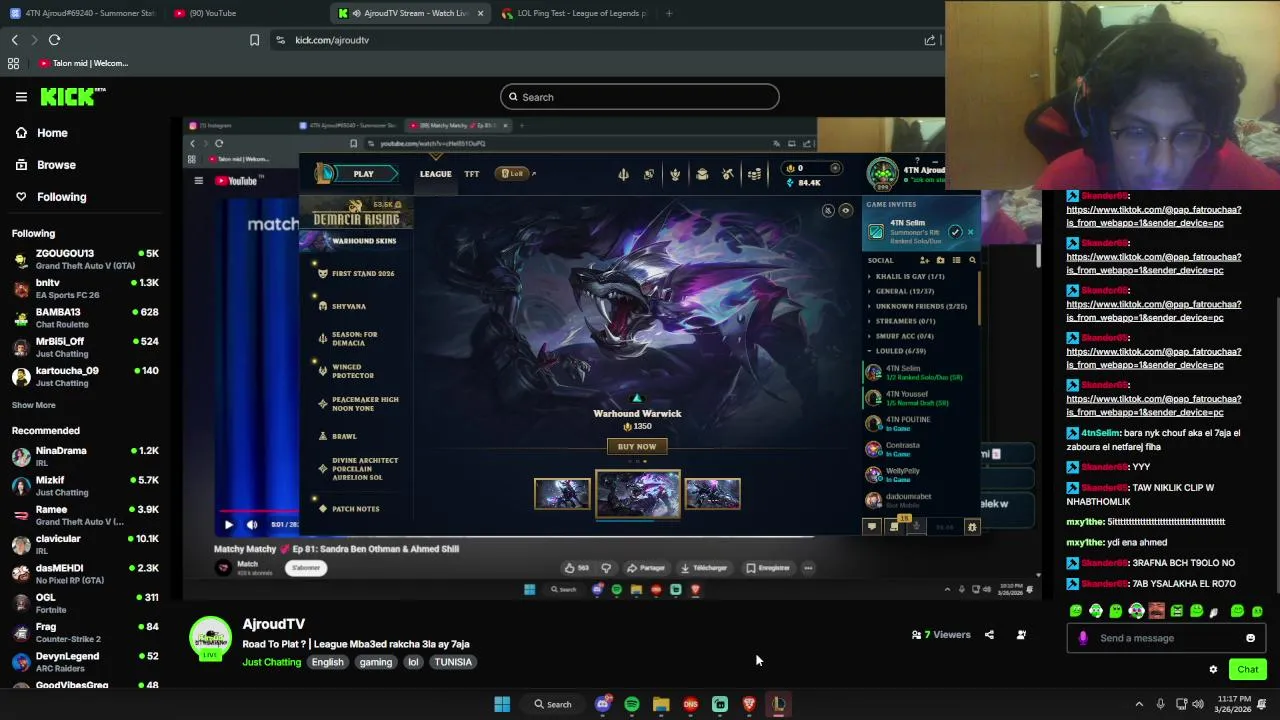Viewport: 1280px width, 720px height.
Task: Switch to the LOL Ping Test tab
Action: (x=574, y=13)
